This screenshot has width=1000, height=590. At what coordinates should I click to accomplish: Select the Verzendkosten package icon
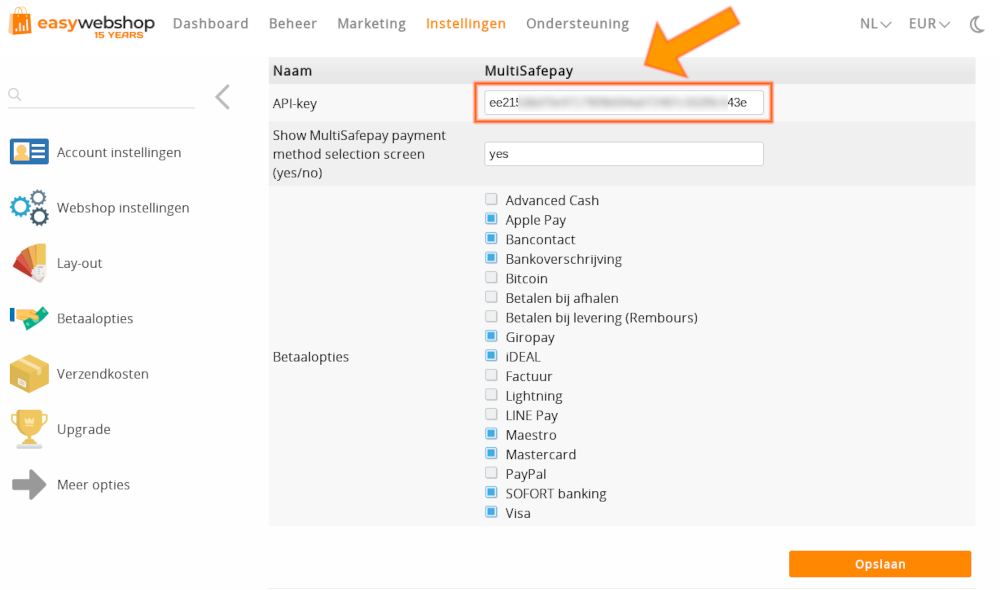(30, 373)
